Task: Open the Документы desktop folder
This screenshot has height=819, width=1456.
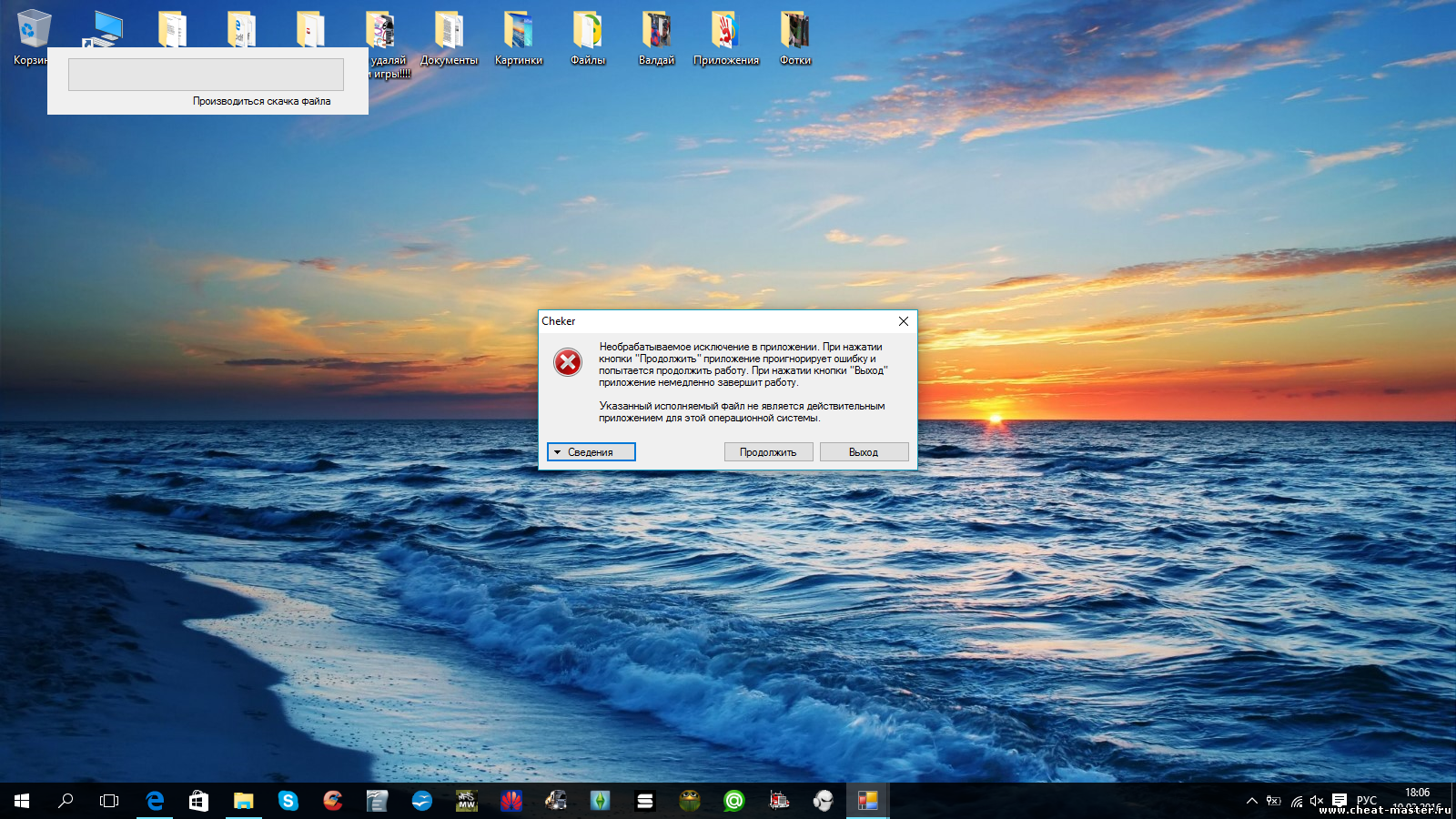Action: click(x=449, y=38)
